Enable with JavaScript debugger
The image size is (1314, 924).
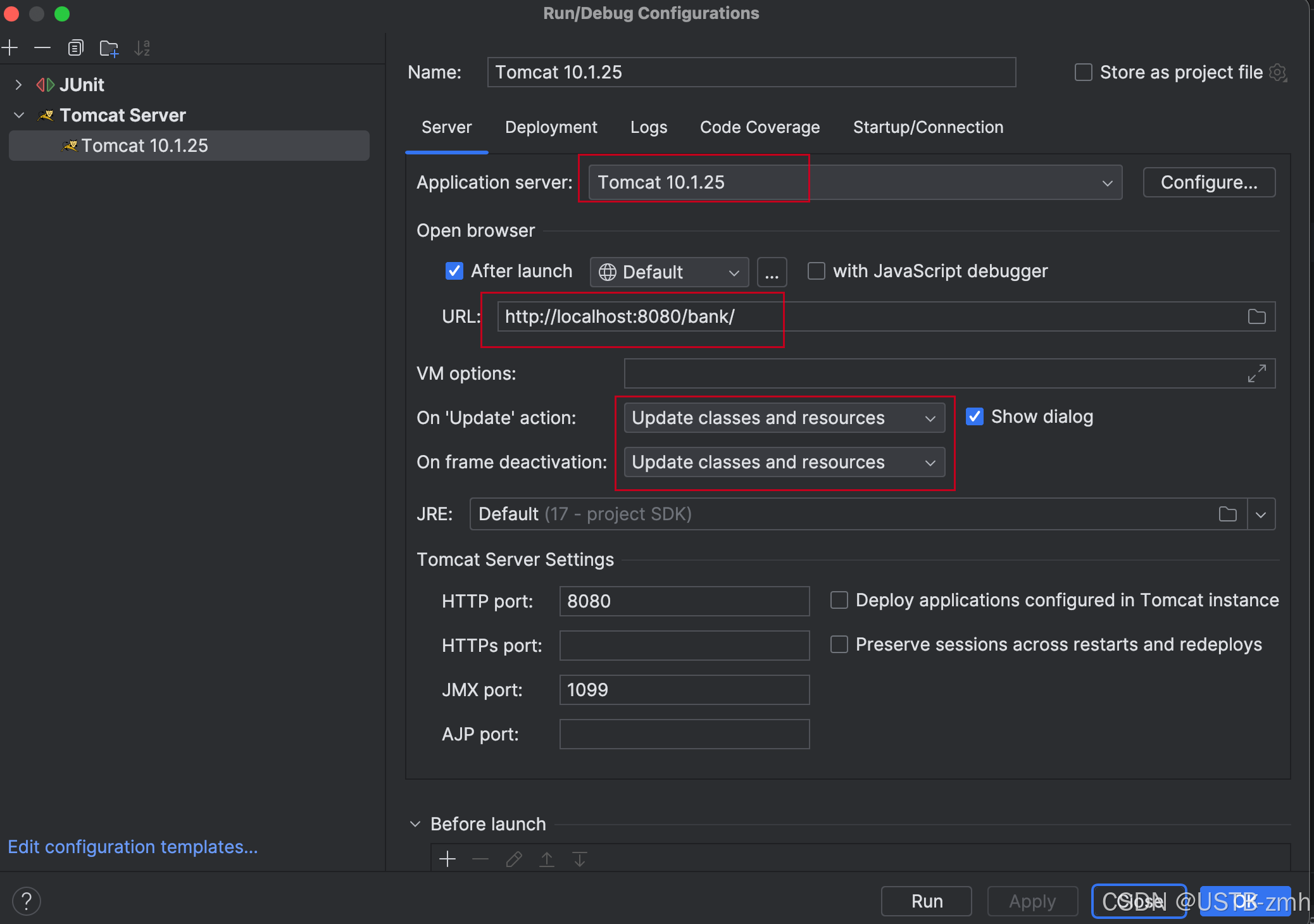[817, 271]
